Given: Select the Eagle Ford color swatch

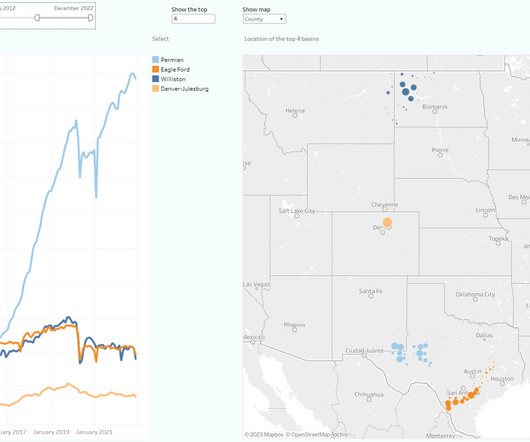Looking at the screenshot, I should [x=155, y=69].
